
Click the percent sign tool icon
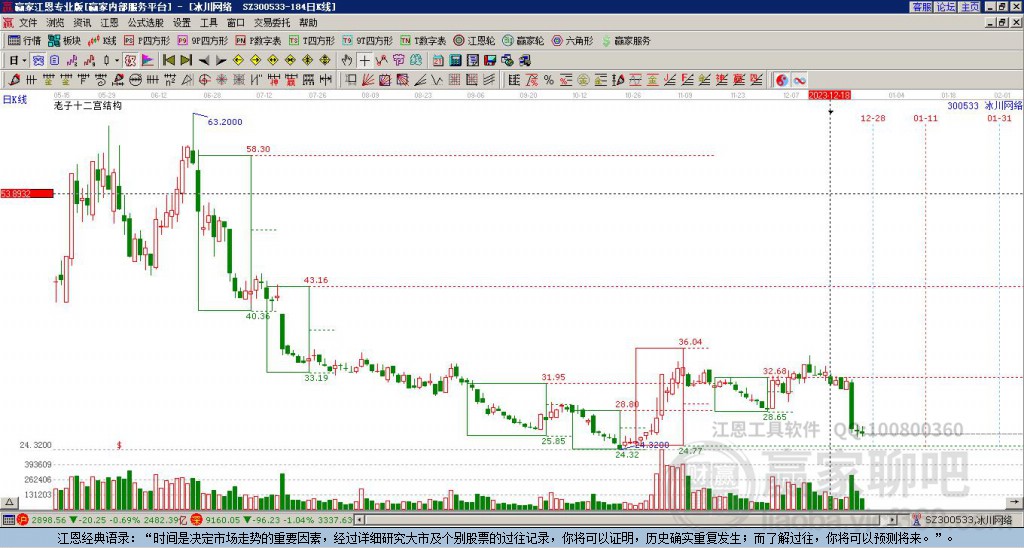click(549, 80)
